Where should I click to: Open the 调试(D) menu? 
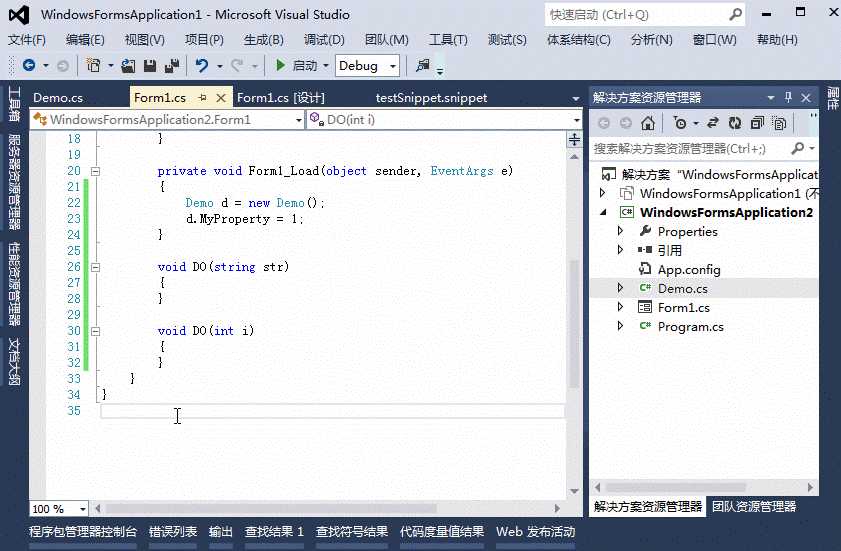[x=324, y=40]
